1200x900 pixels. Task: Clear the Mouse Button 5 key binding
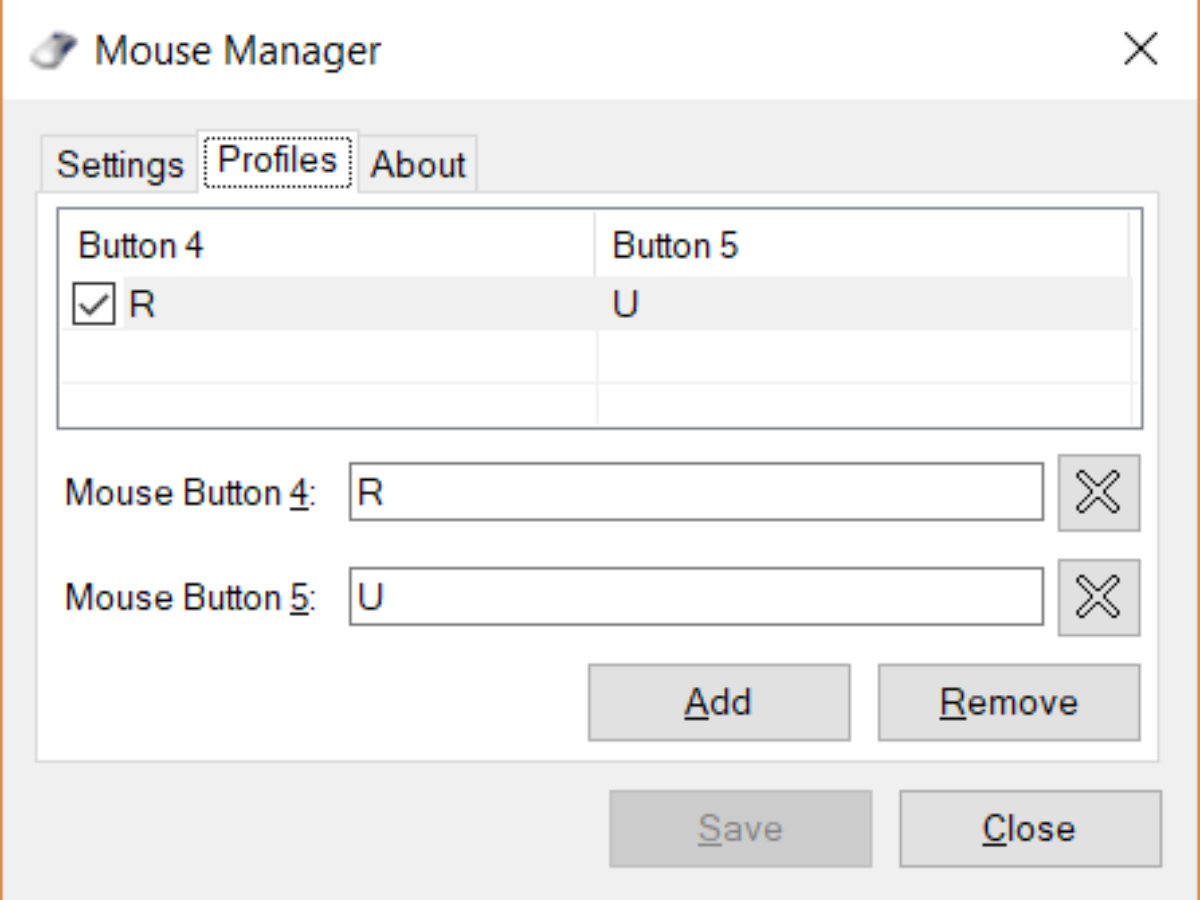tap(1099, 597)
